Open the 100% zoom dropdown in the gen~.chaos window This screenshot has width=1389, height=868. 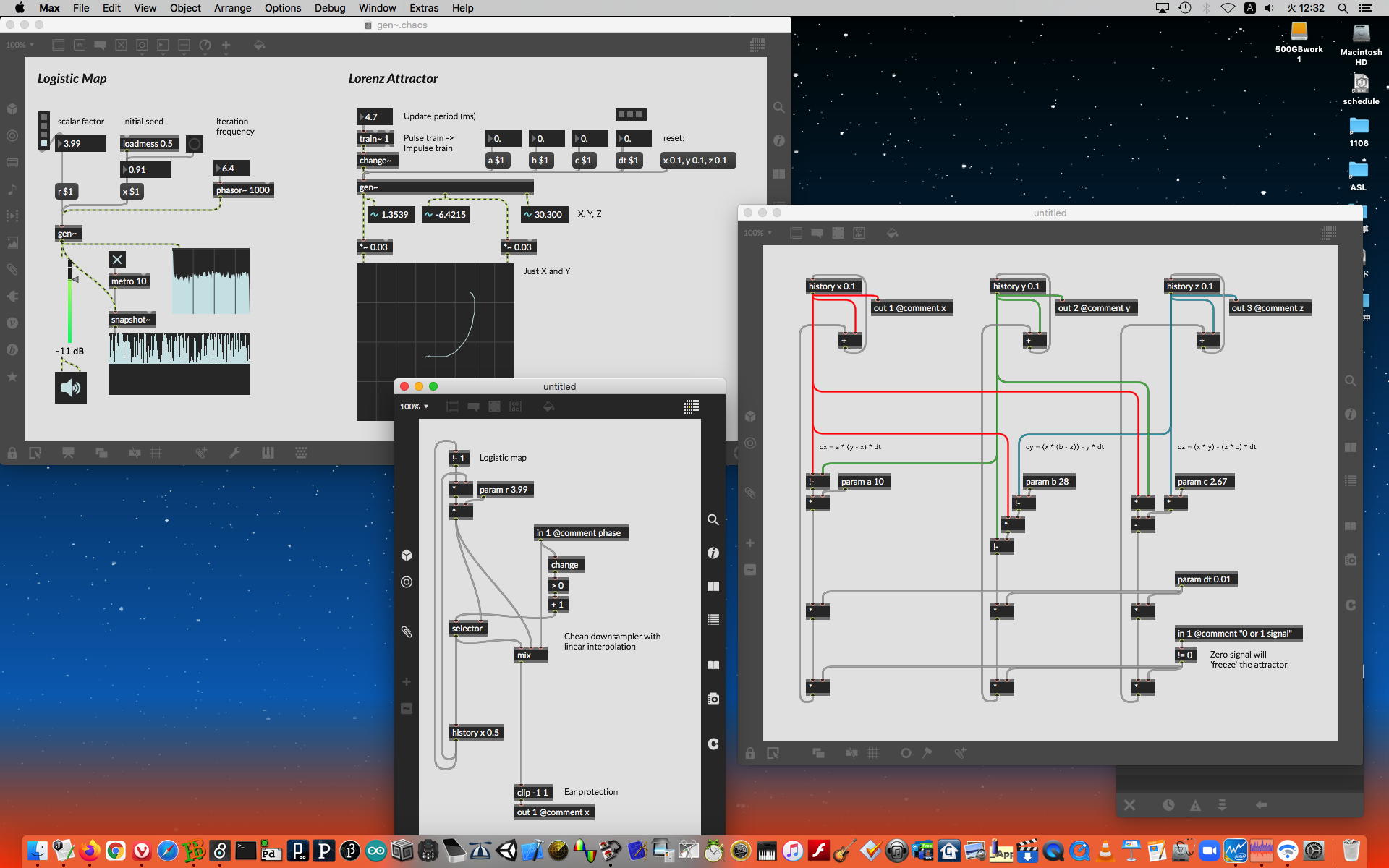point(20,45)
